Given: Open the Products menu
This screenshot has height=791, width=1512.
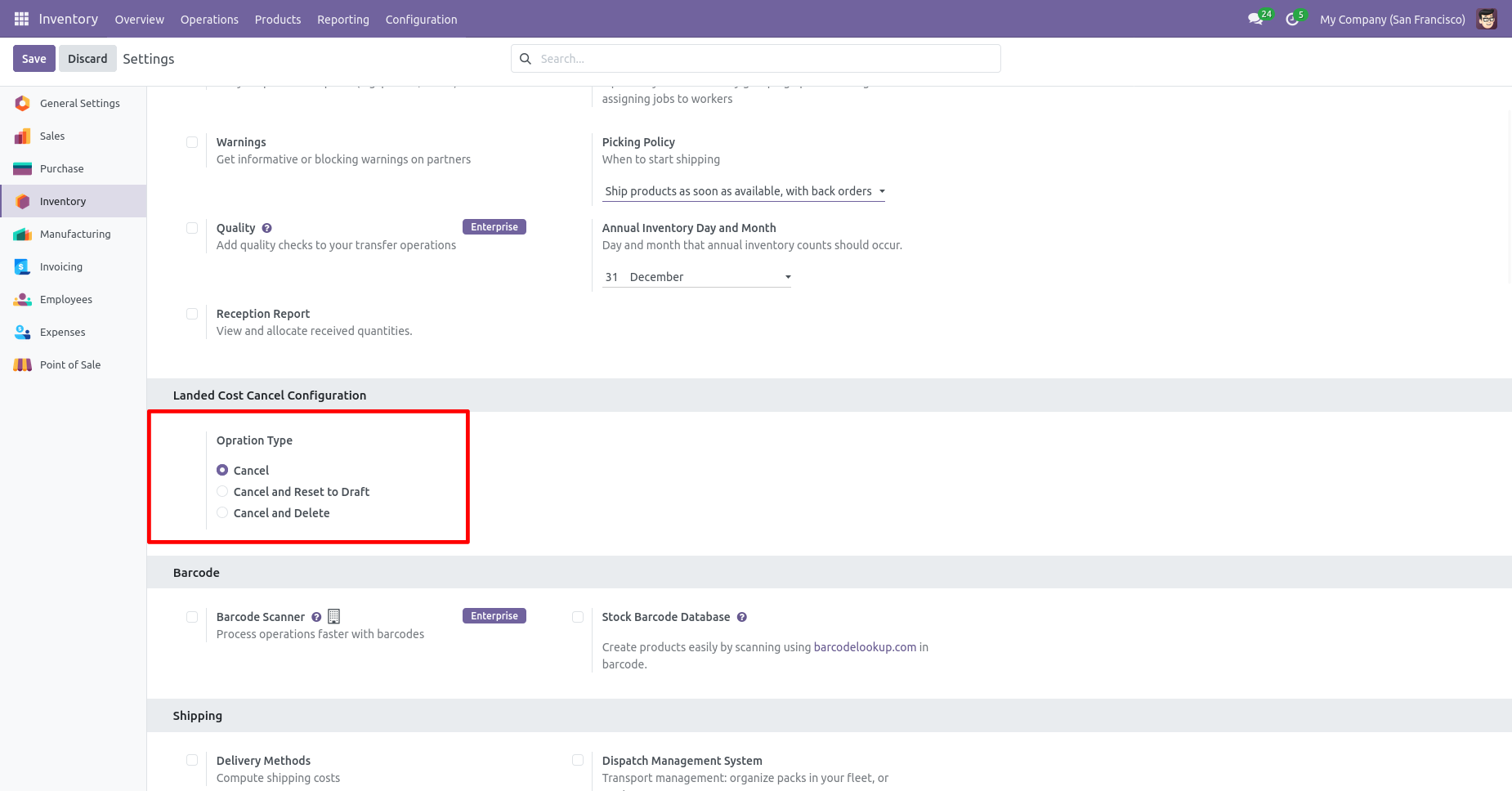Looking at the screenshot, I should 278,20.
